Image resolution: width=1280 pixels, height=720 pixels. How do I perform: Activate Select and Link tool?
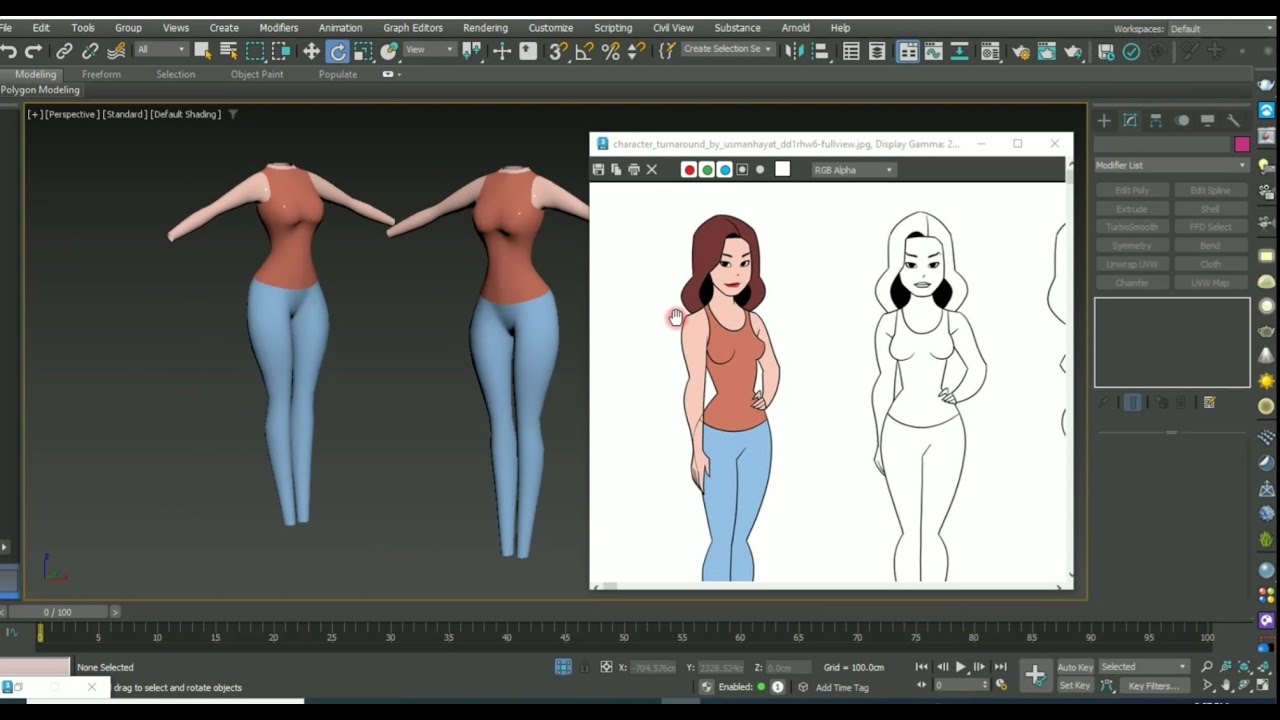(64, 51)
